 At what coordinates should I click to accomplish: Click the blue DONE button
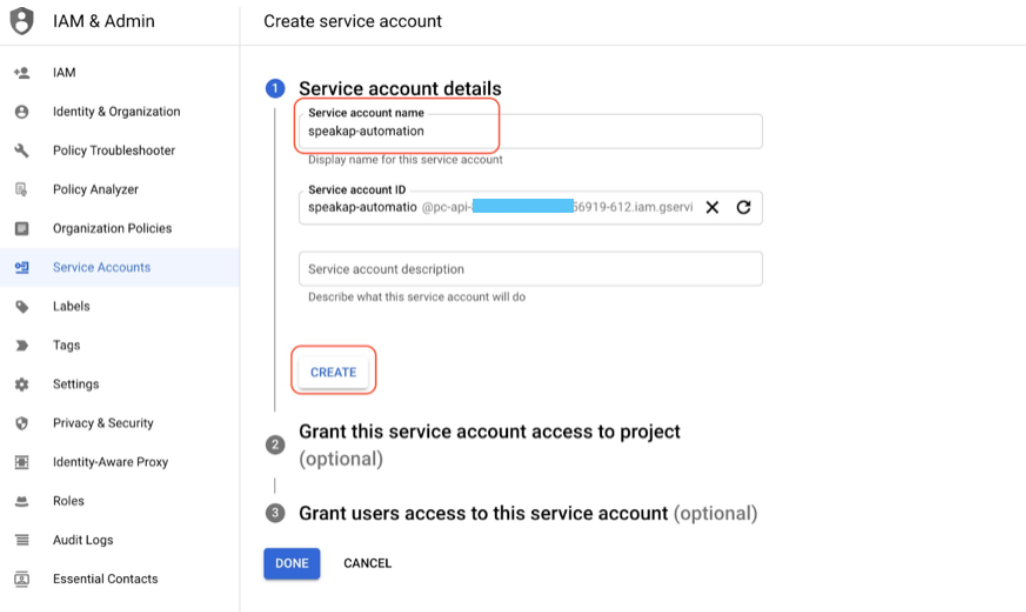click(x=292, y=564)
